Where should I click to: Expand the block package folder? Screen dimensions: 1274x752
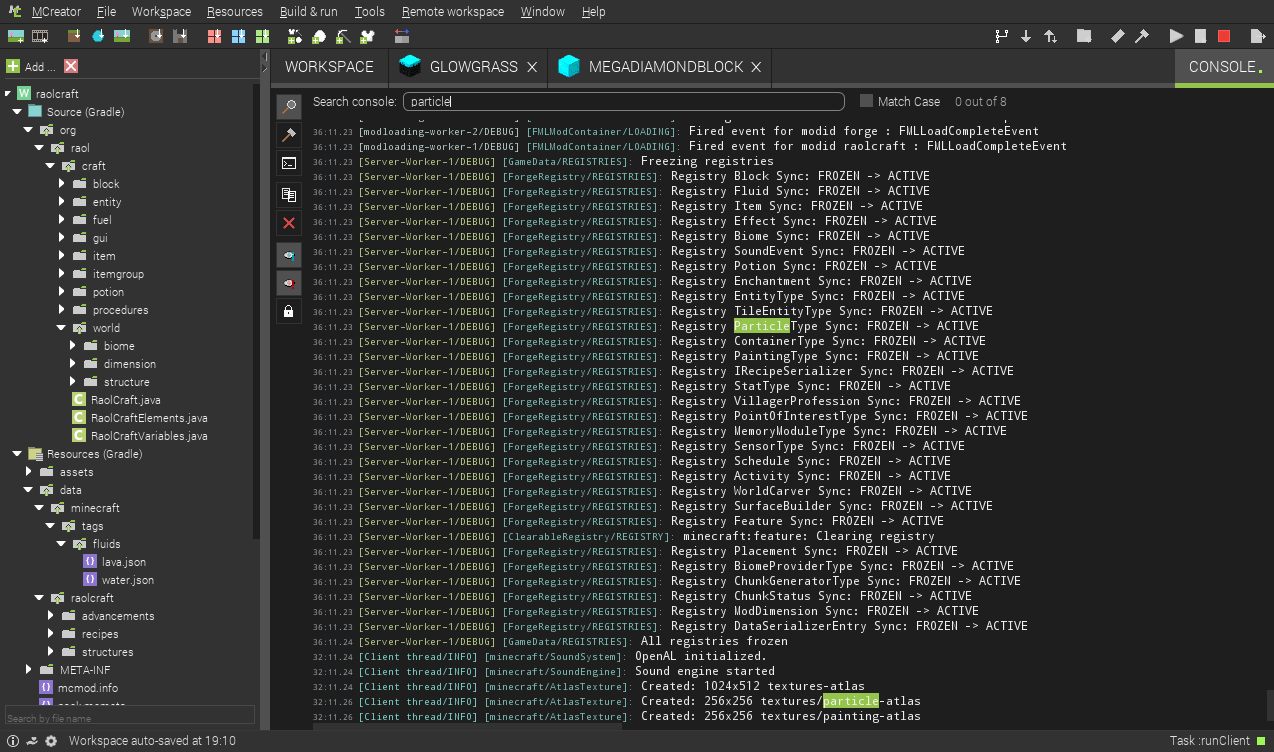click(x=62, y=183)
